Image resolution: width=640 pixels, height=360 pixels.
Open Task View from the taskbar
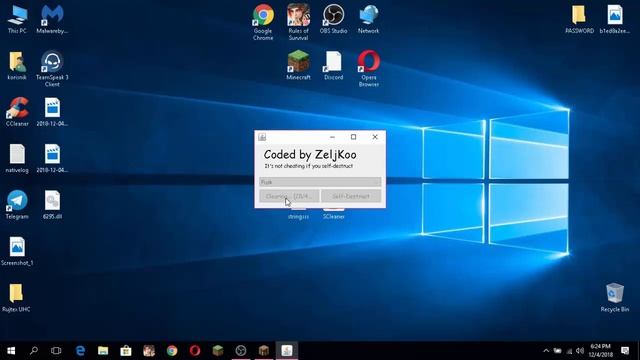coord(56,351)
